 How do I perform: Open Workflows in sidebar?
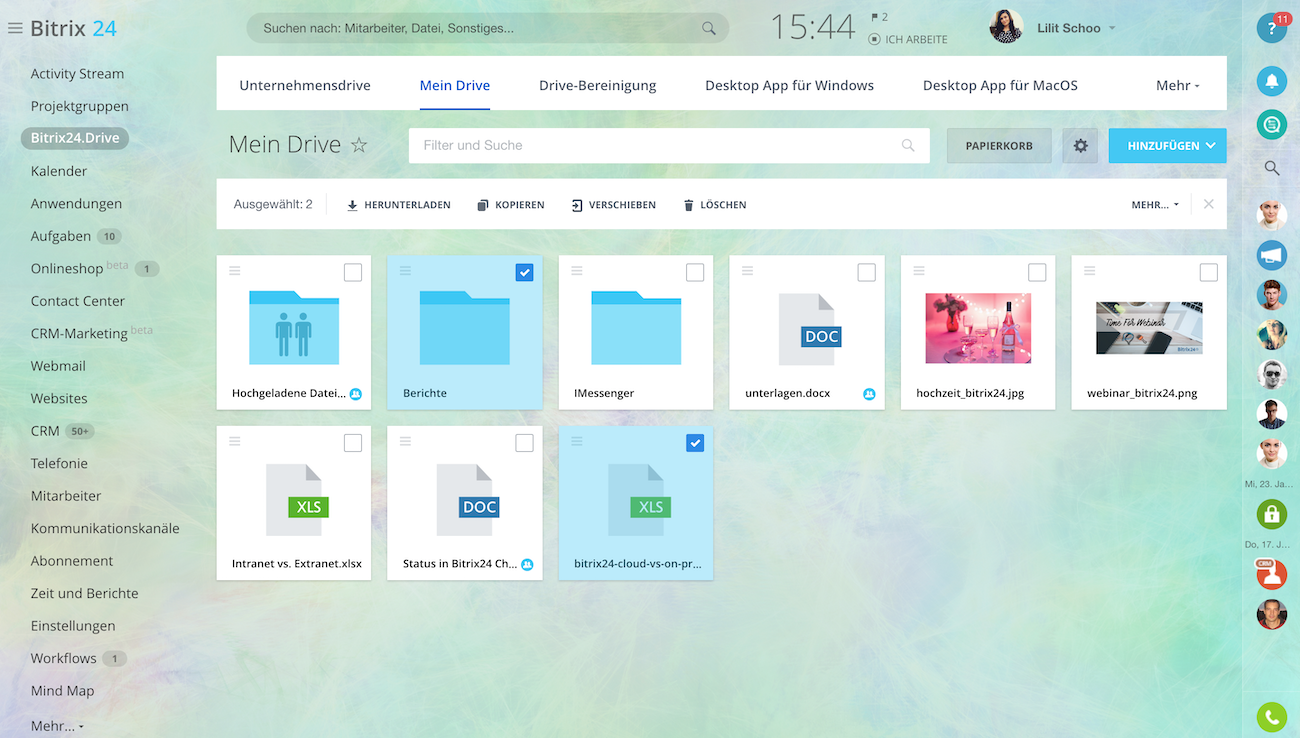pyautogui.click(x=63, y=658)
